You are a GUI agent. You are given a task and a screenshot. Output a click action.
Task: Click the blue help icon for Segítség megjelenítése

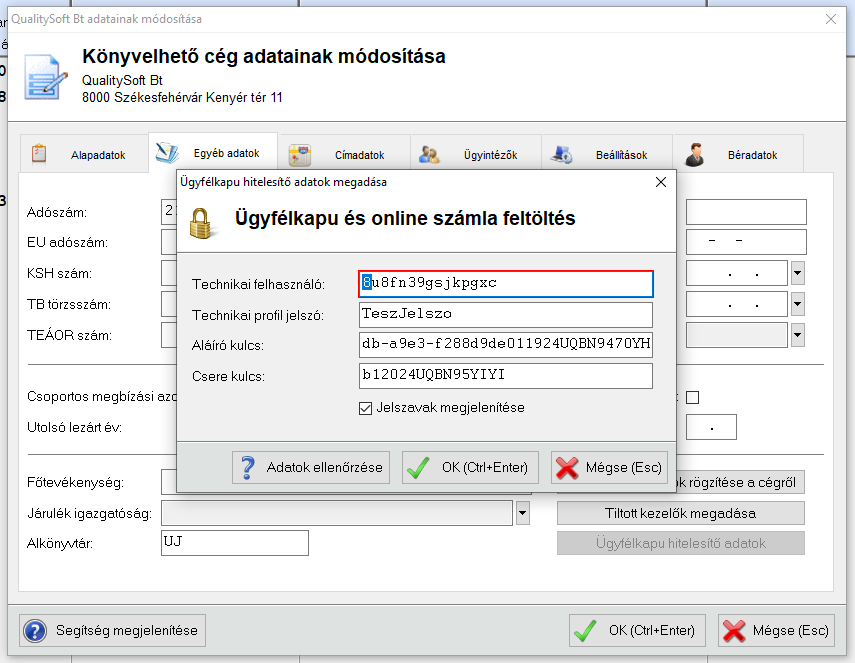(36, 631)
